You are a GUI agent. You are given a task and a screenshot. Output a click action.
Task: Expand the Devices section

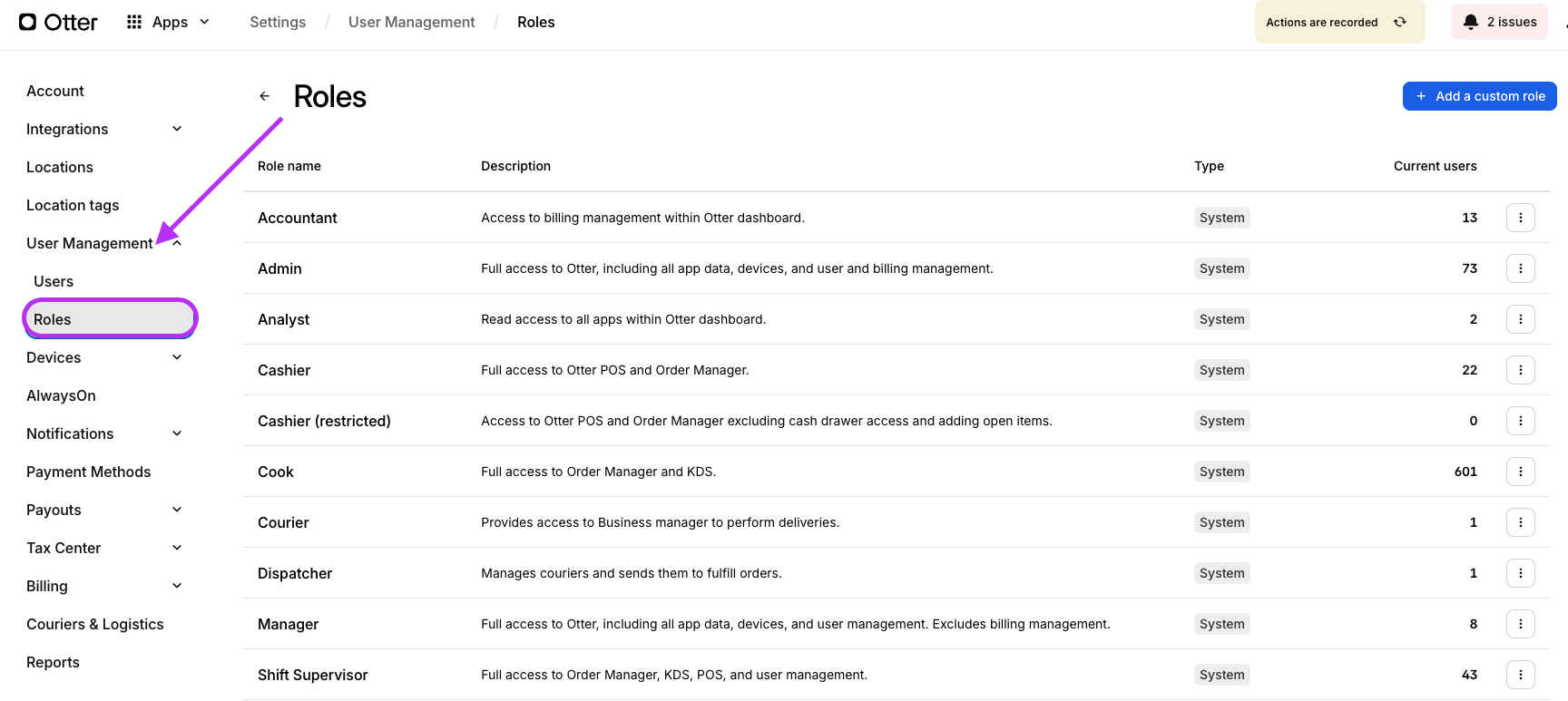pyautogui.click(x=177, y=357)
